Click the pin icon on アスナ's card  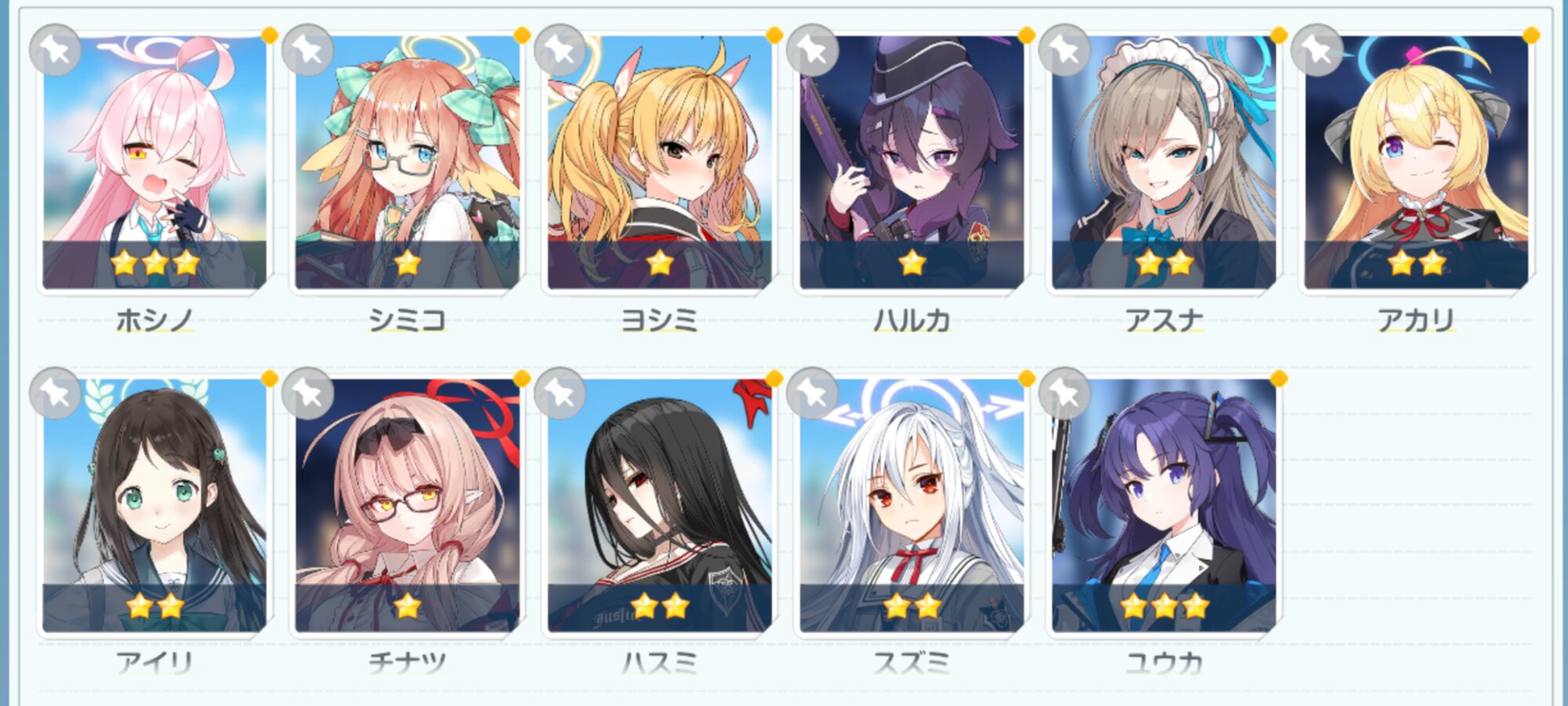[1065, 50]
